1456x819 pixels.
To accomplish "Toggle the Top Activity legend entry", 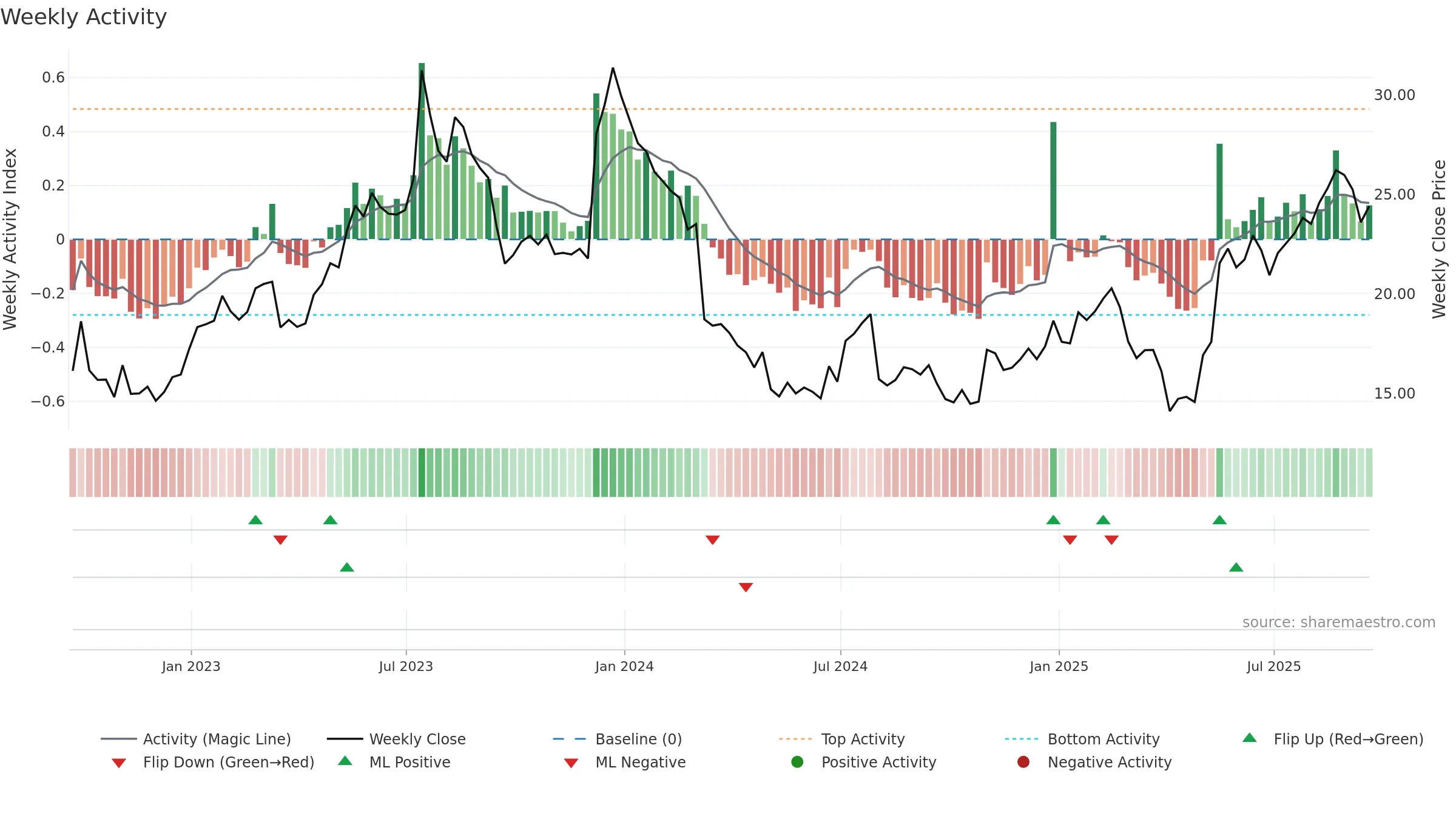I will (x=841, y=739).
